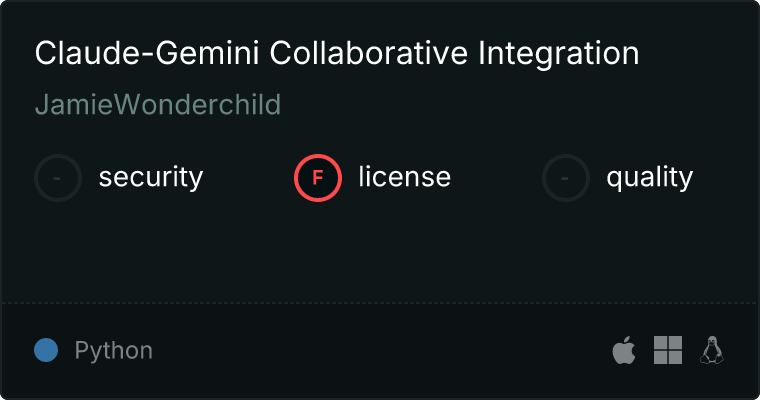Click the security grade badge circle
The height and width of the screenshot is (400, 760).
[58, 178]
